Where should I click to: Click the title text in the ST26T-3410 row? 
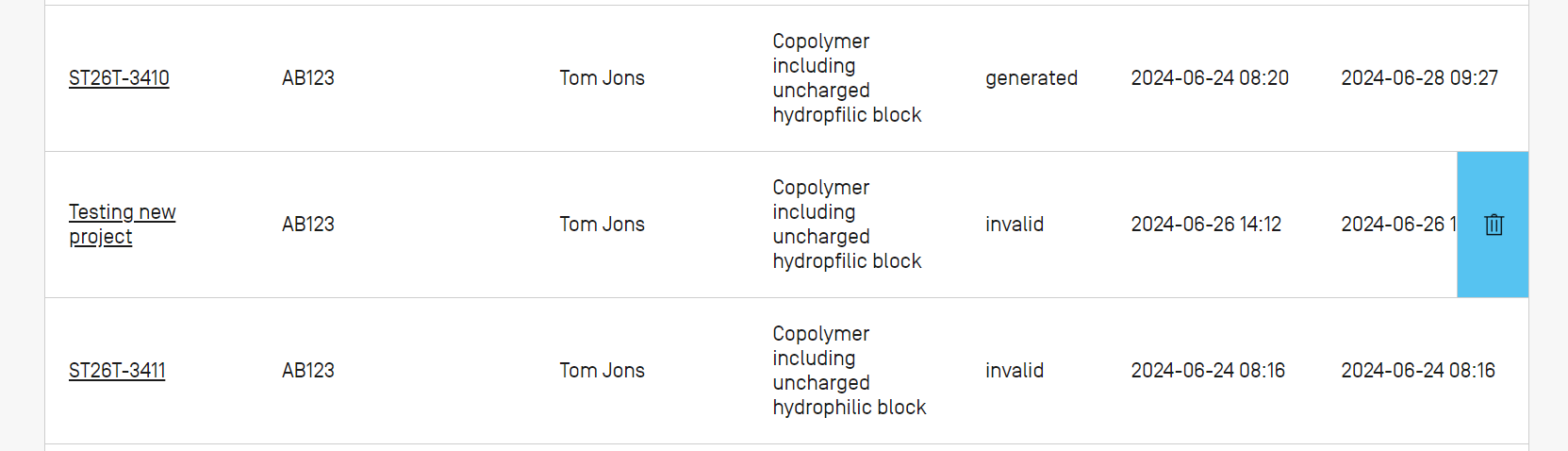coord(847,78)
